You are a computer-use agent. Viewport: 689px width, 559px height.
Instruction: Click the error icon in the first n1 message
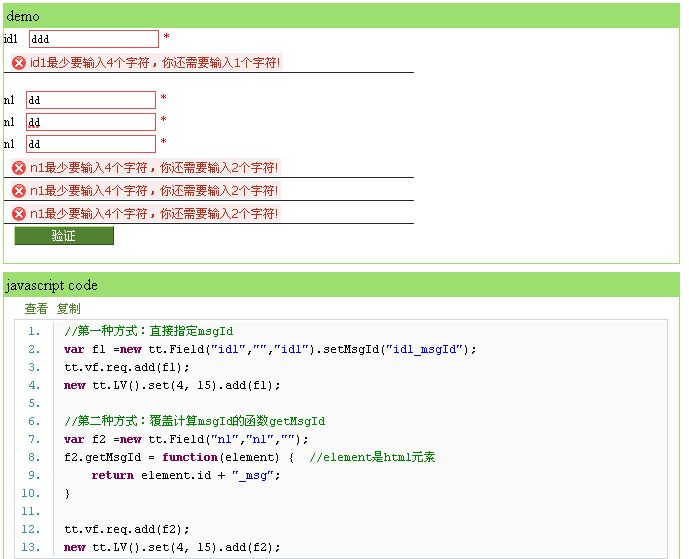pyautogui.click(x=19, y=168)
